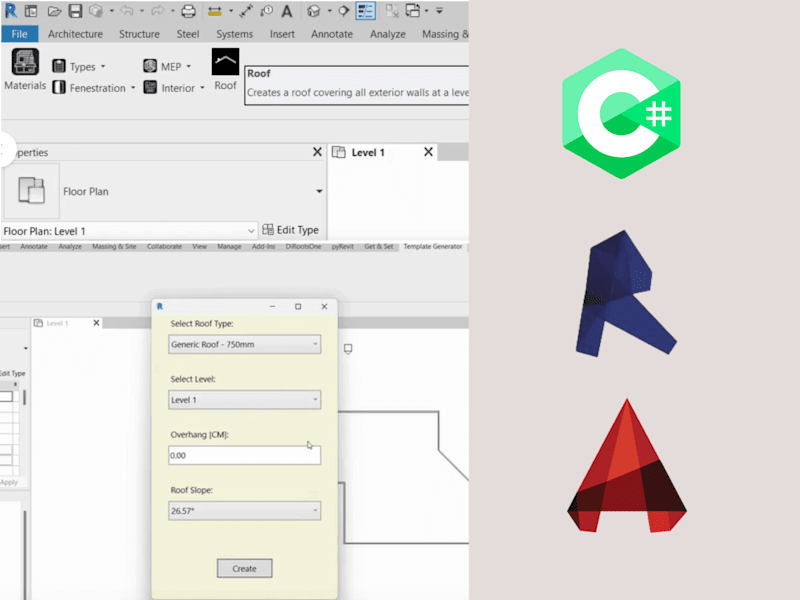Open the Revit application menu logo

coord(10,11)
